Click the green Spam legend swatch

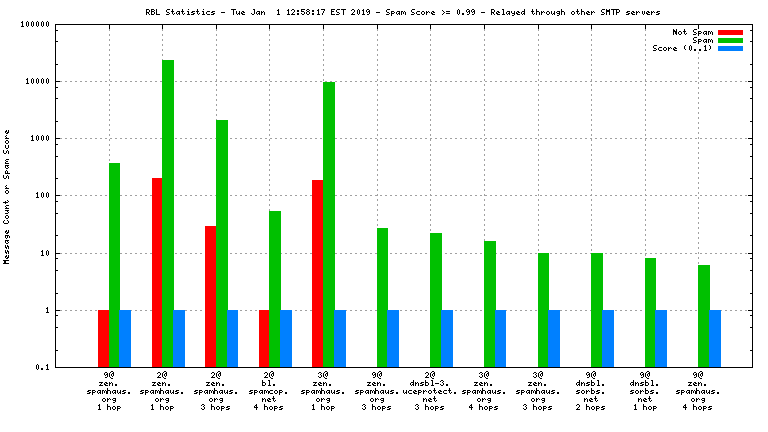(731, 40)
